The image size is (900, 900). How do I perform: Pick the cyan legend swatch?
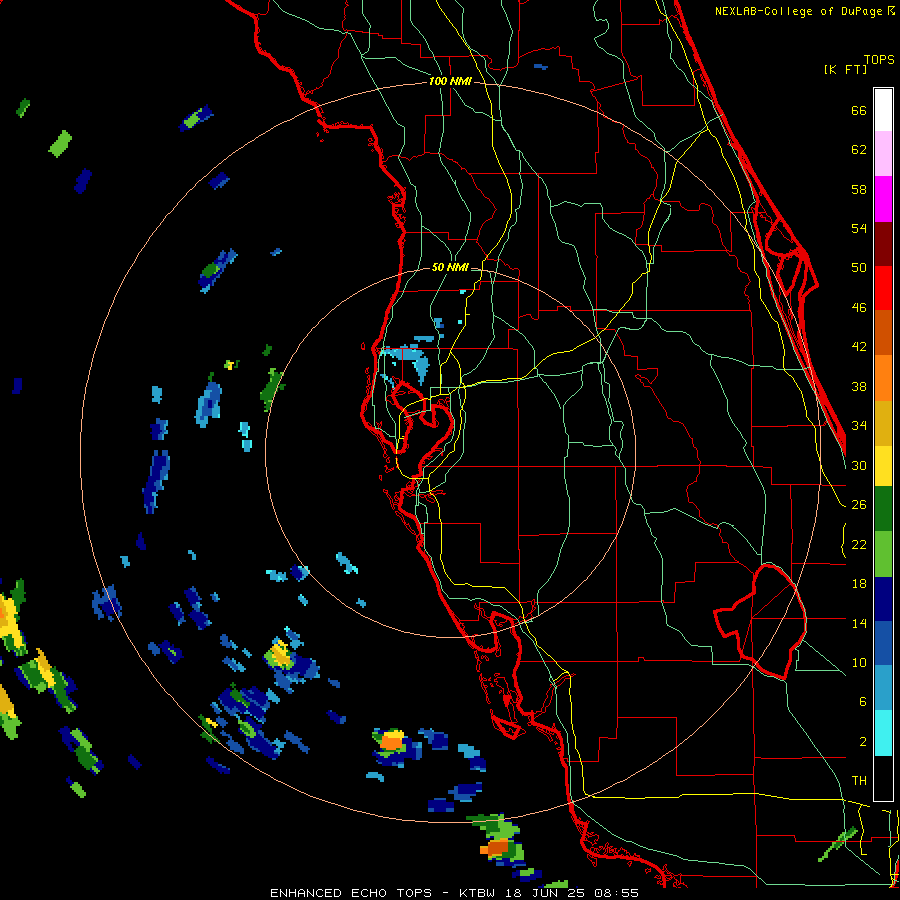tap(883, 732)
